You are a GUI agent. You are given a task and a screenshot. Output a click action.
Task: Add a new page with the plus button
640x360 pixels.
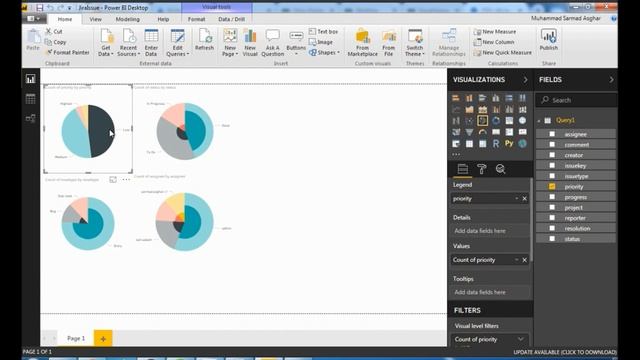click(x=103, y=338)
